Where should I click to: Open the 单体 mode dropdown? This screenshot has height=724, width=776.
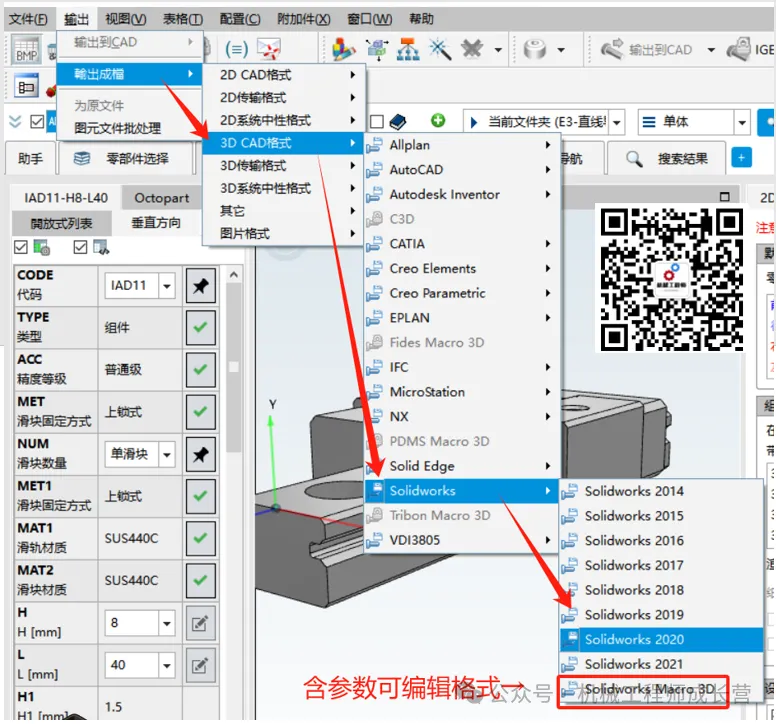[742, 122]
